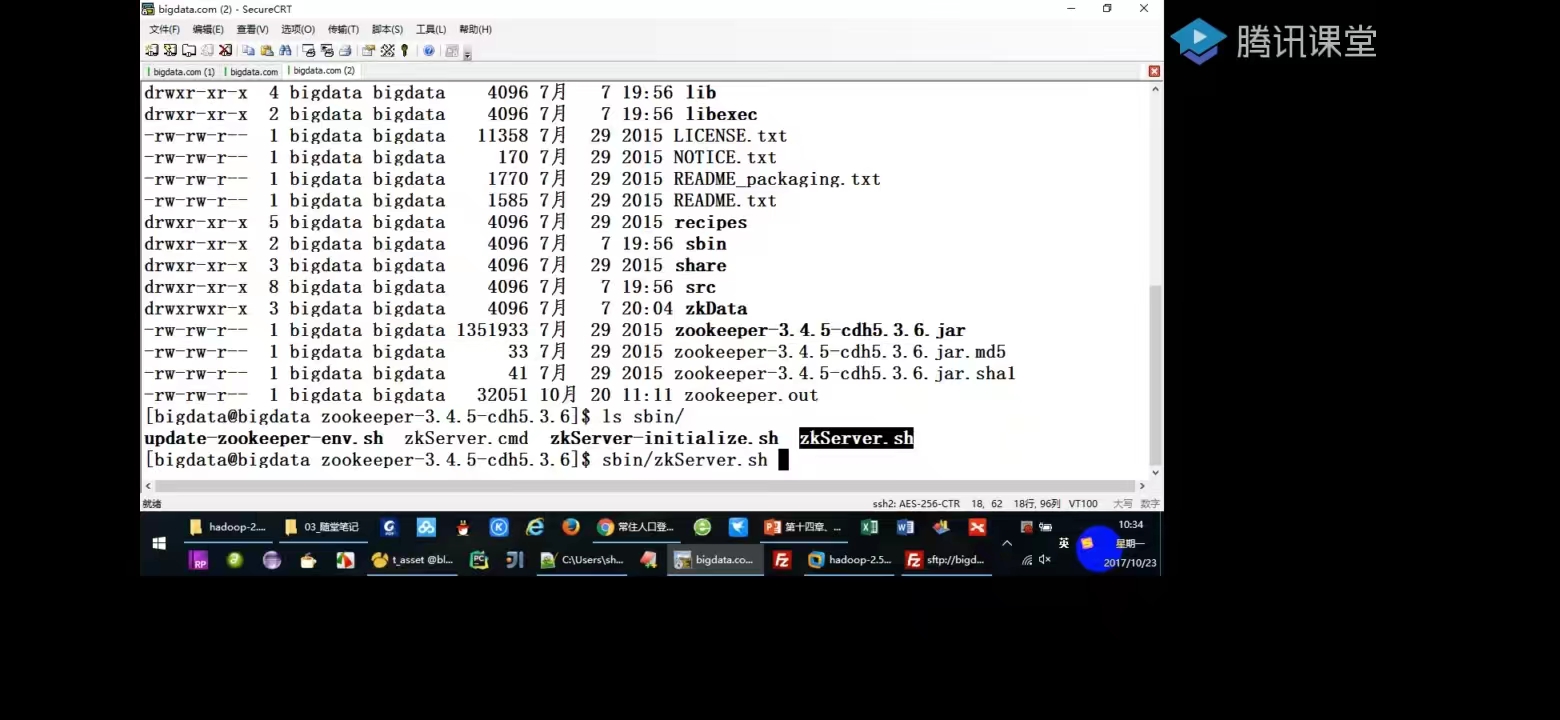Open the 查看(V) menu
Viewport: 1560px width, 720px height.
click(x=252, y=29)
